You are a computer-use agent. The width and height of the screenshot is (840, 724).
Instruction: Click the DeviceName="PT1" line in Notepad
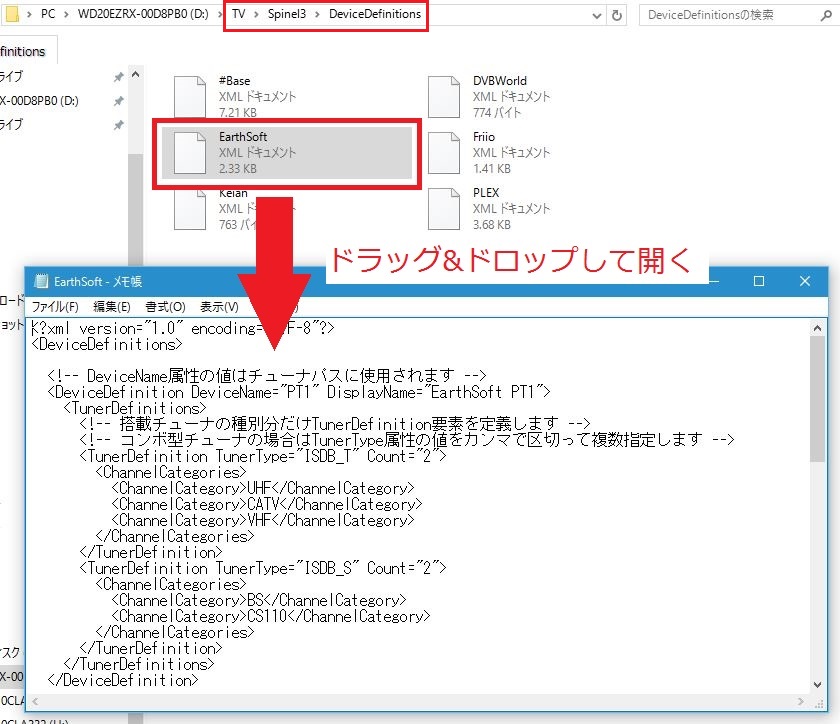point(299,392)
